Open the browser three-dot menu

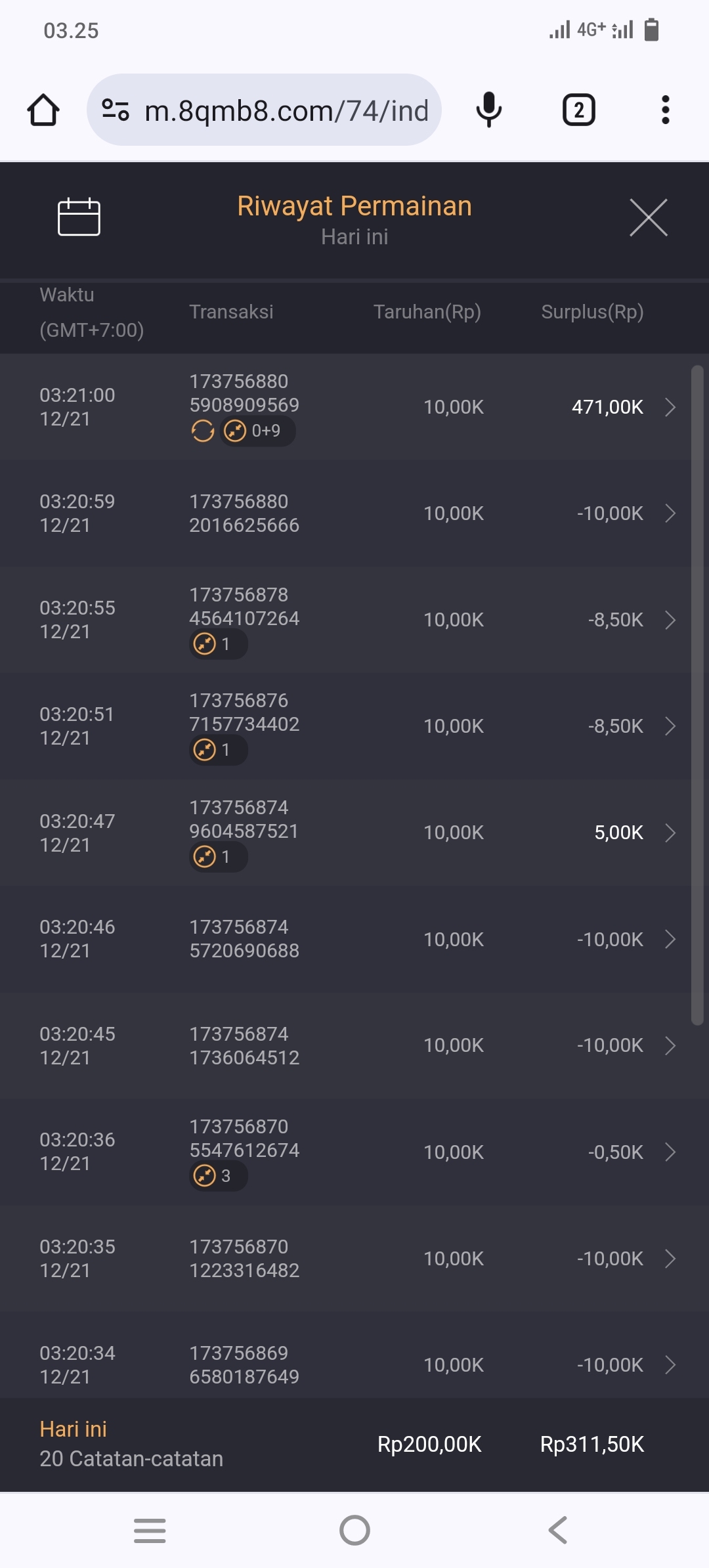click(x=665, y=110)
